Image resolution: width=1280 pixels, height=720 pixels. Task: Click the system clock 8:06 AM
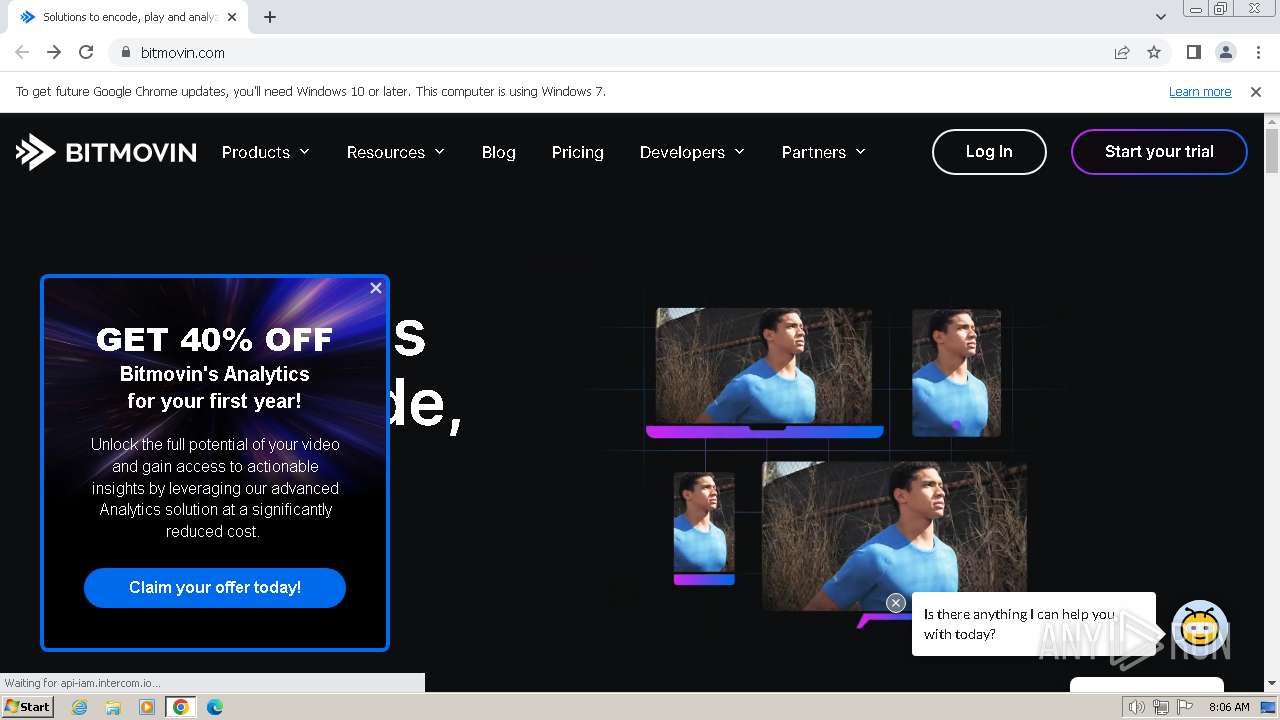[1229, 707]
